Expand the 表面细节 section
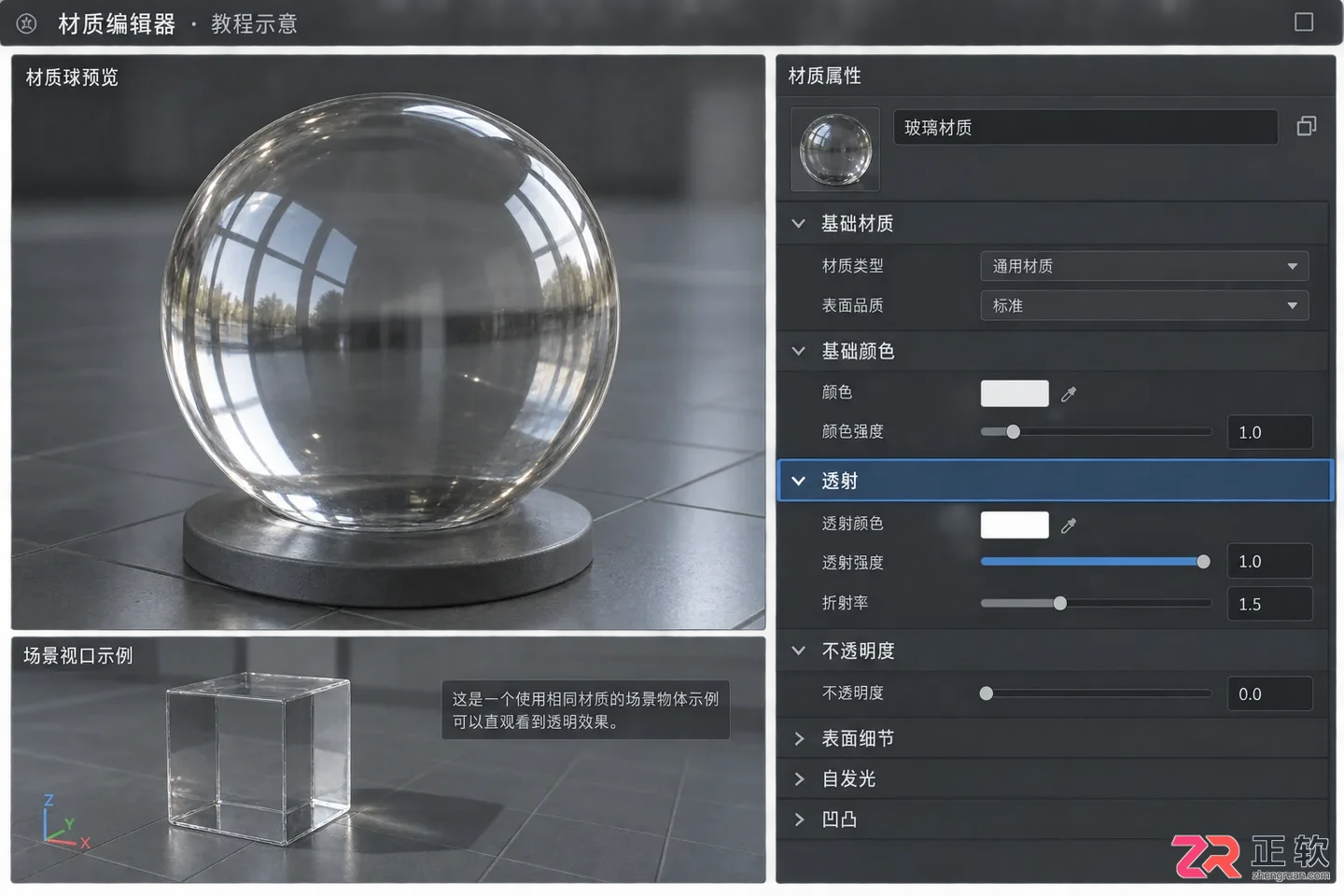 point(799,739)
